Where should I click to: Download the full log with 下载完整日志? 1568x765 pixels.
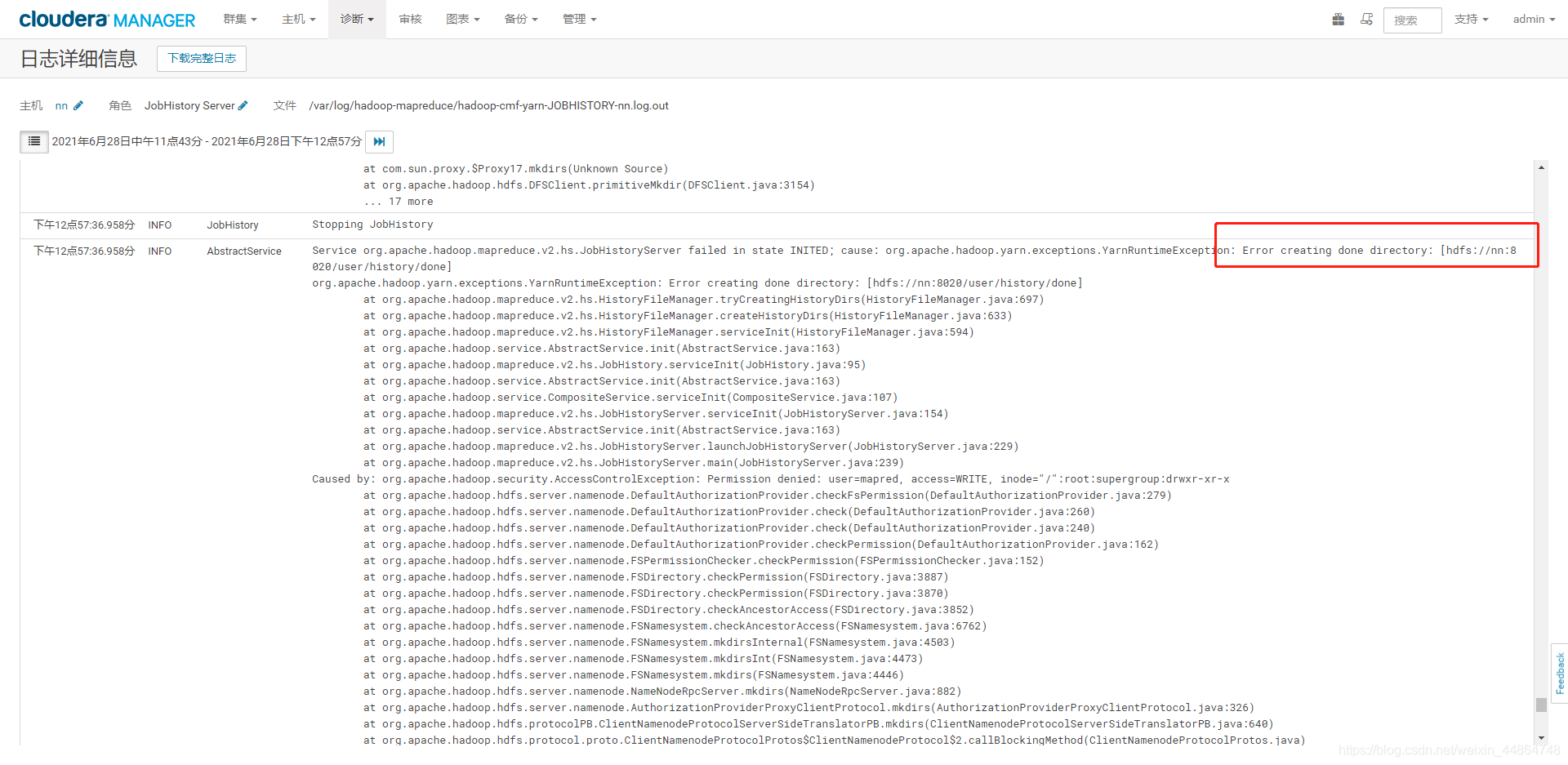(x=202, y=58)
